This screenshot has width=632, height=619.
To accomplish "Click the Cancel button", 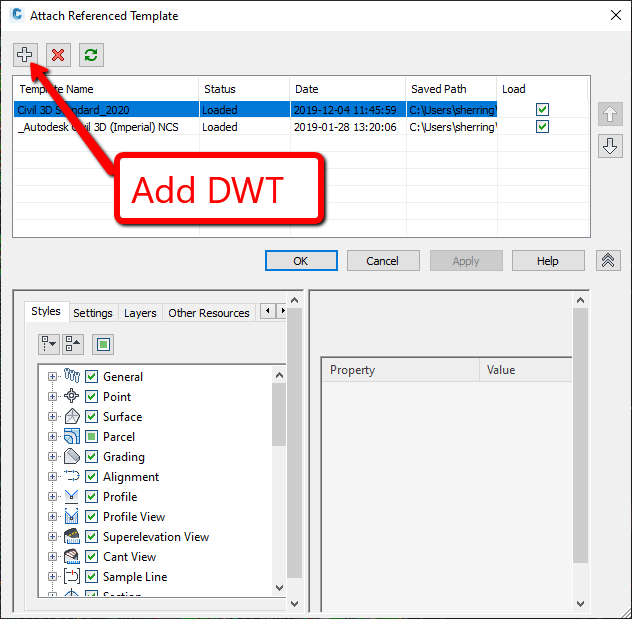I will tap(383, 261).
